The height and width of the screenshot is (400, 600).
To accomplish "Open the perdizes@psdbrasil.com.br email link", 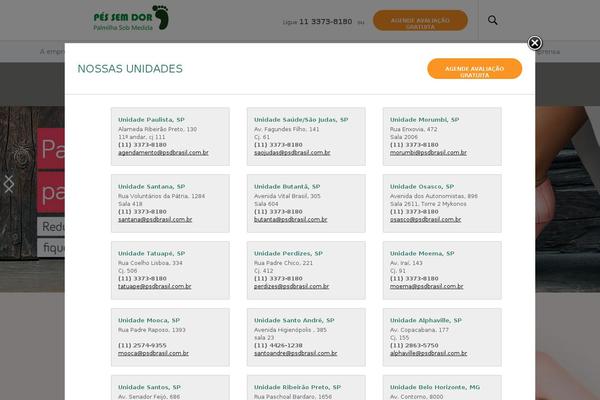I will coord(292,286).
